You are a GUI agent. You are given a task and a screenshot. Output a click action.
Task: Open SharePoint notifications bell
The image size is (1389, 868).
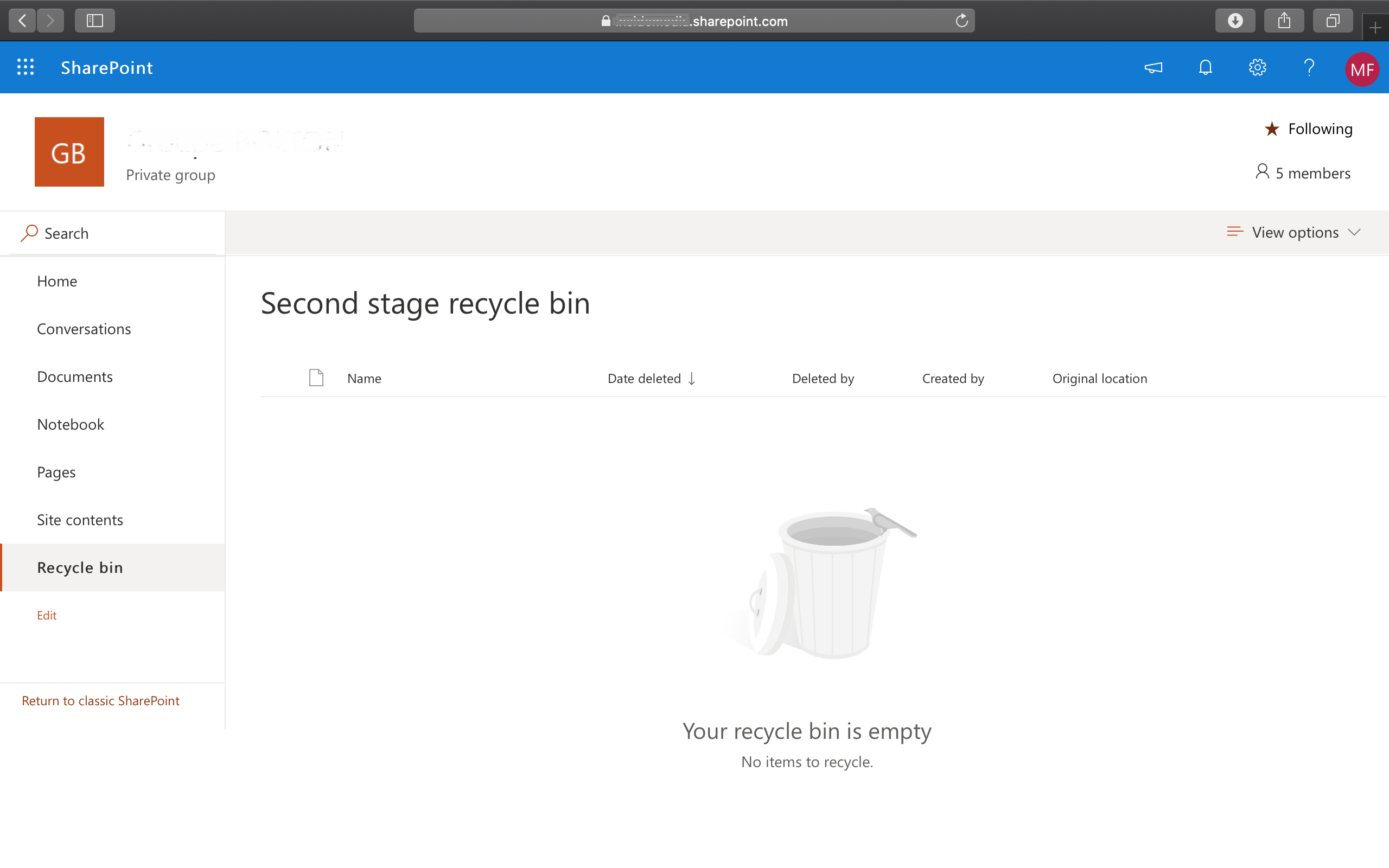[x=1205, y=67]
